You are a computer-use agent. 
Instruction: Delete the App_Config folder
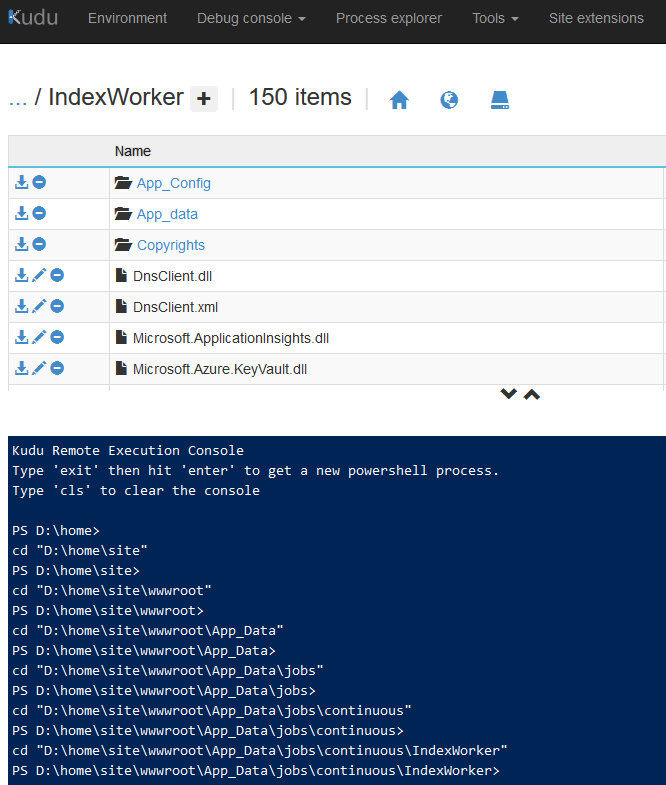tap(39, 182)
